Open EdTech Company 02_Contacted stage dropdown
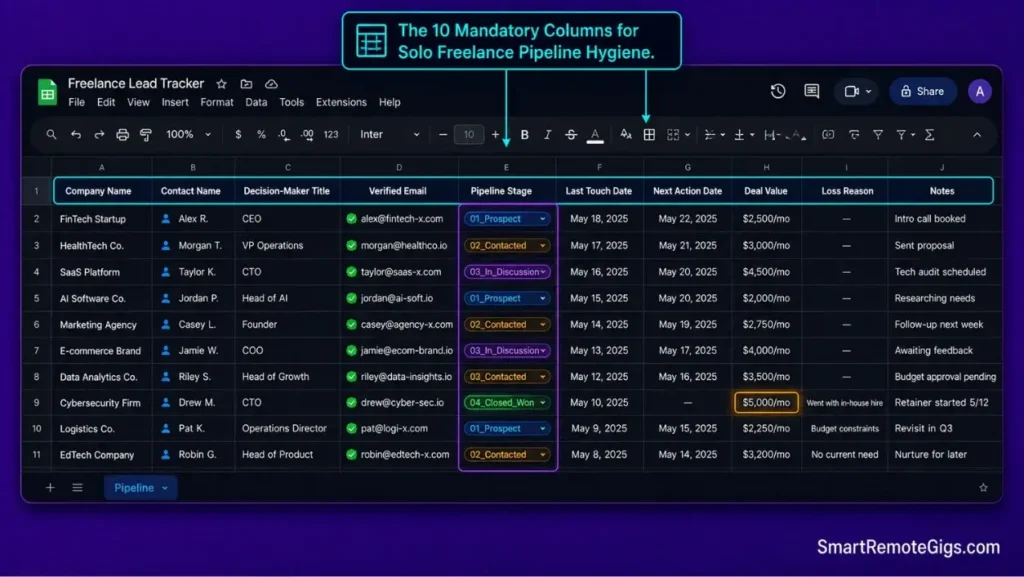Screen dimensions: 1024x577 (507, 454)
